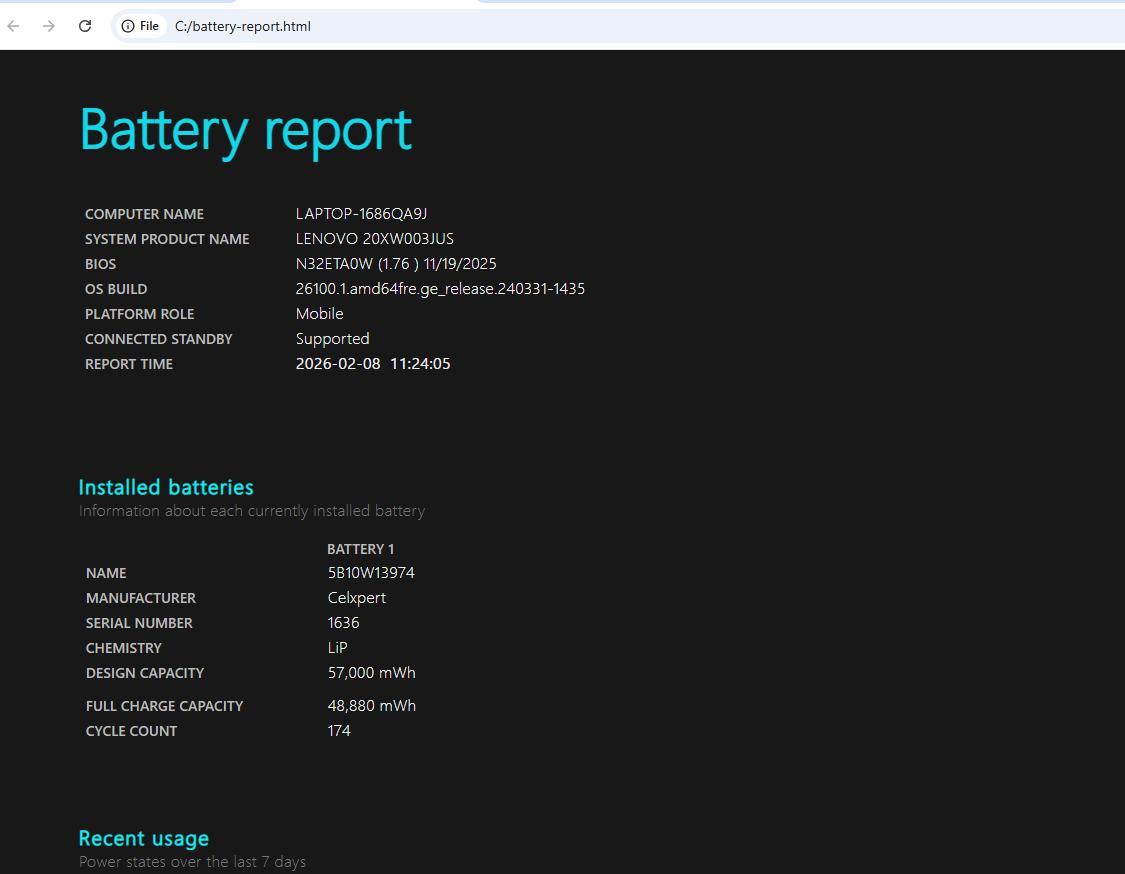Click the manufacturer value Celxpert
Viewport: 1125px width, 874px height.
pyautogui.click(x=356, y=598)
